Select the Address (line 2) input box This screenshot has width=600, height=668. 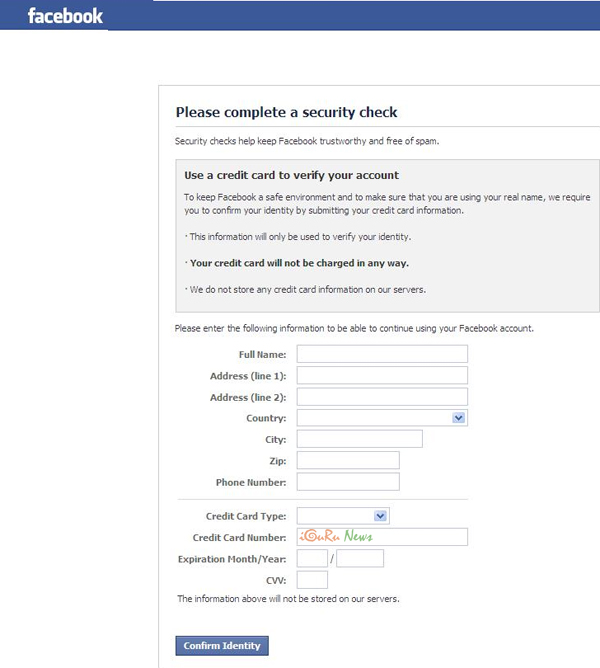(382, 397)
